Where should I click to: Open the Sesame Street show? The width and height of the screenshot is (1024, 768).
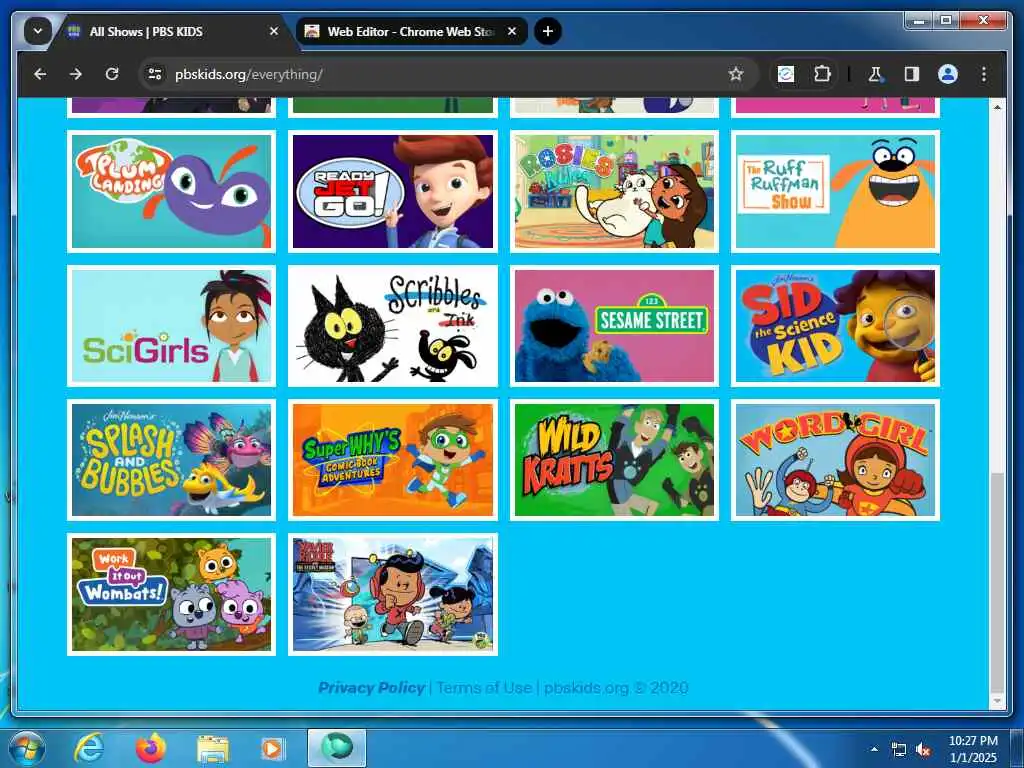614,326
